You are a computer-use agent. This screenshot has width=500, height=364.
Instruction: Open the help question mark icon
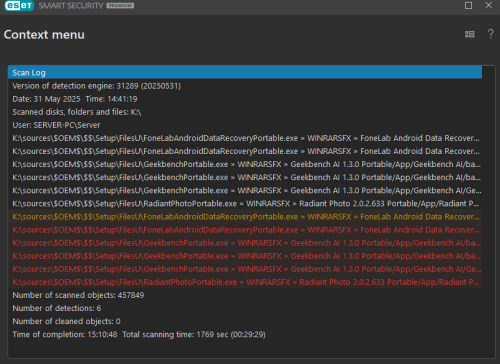point(490,34)
